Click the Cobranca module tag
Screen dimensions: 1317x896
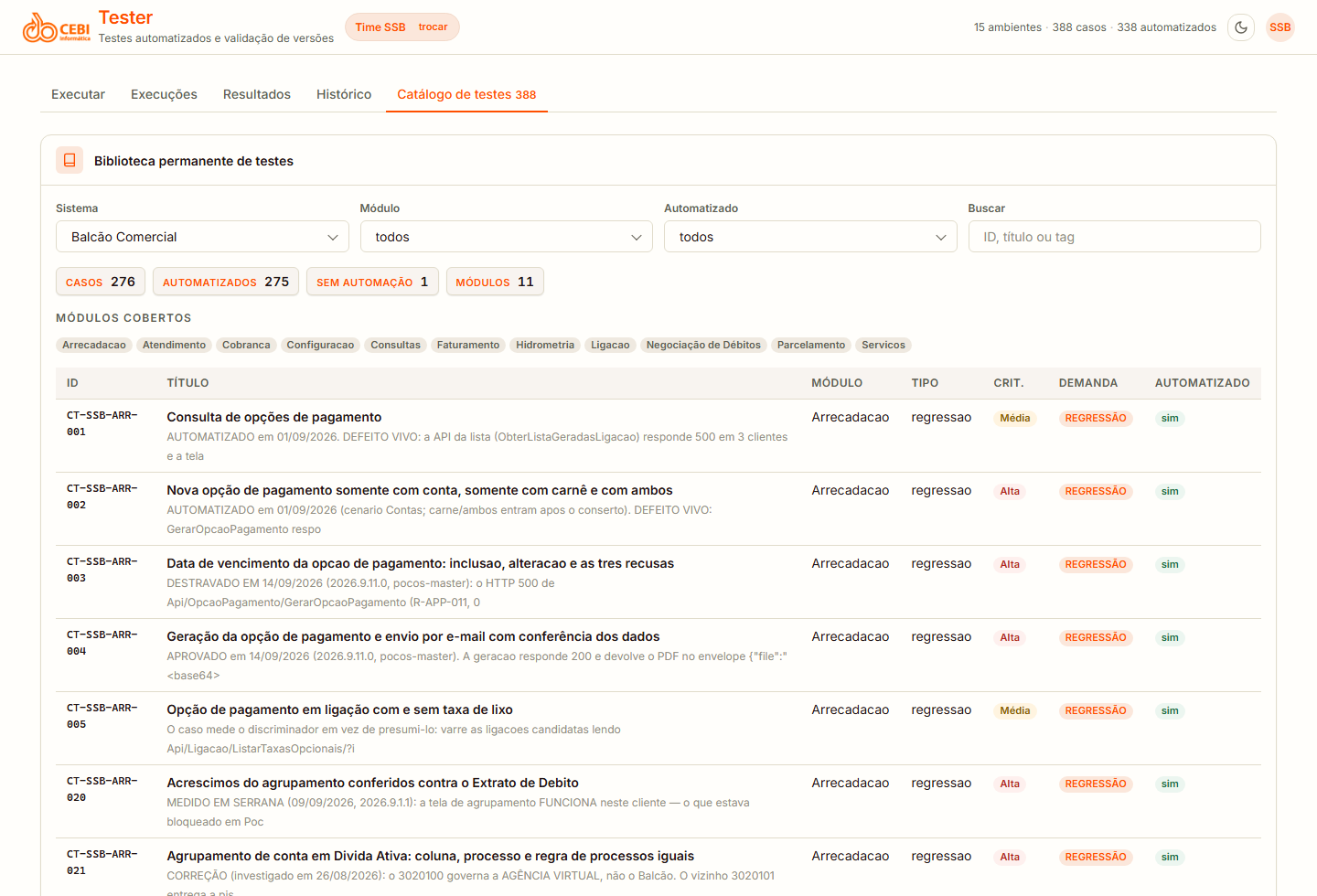coord(246,345)
